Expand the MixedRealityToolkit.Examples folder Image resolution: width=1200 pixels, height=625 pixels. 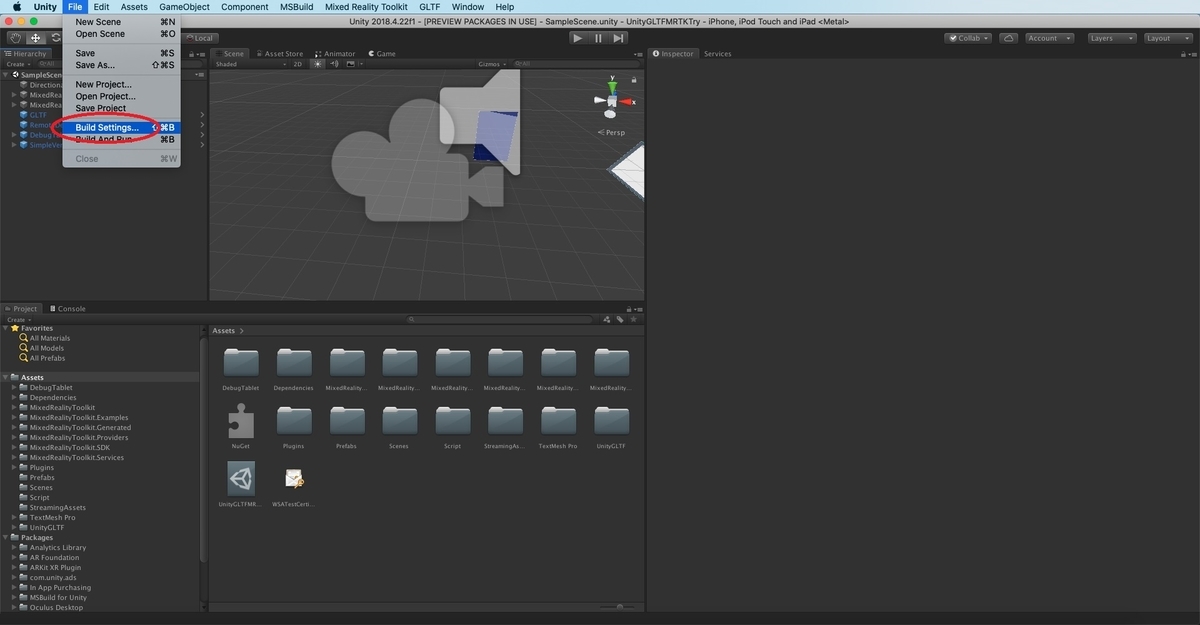(14, 418)
